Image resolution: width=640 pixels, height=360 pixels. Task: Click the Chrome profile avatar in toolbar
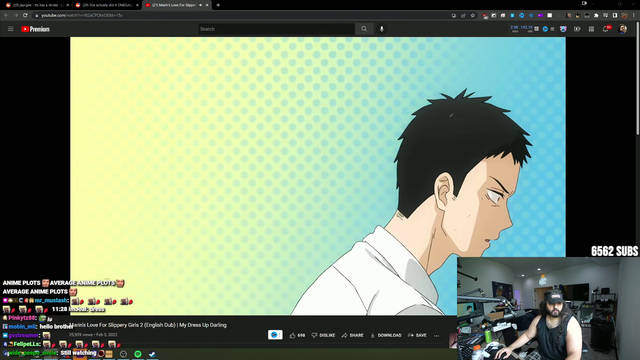[624, 16]
